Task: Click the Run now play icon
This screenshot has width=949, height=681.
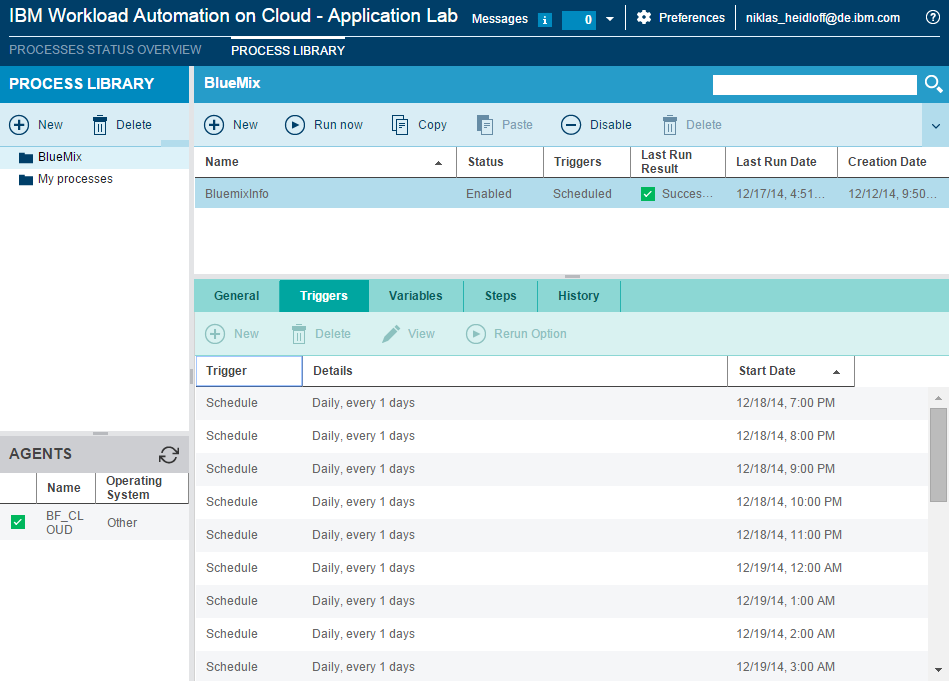Action: tap(295, 125)
